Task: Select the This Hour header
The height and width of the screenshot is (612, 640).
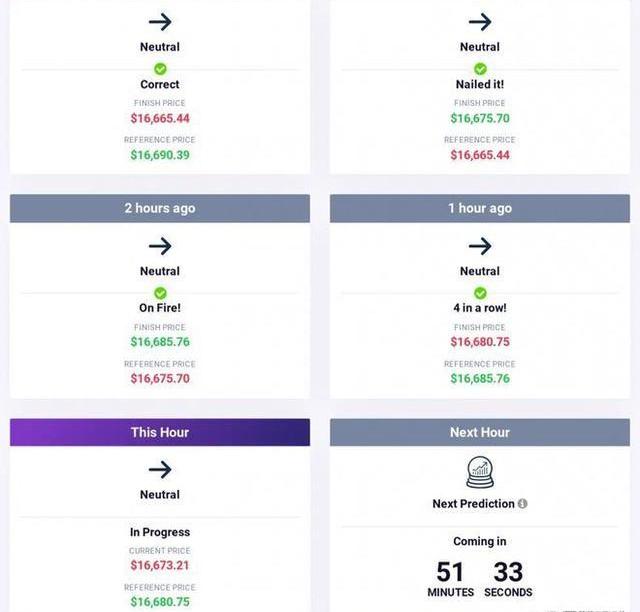Action: [x=160, y=432]
